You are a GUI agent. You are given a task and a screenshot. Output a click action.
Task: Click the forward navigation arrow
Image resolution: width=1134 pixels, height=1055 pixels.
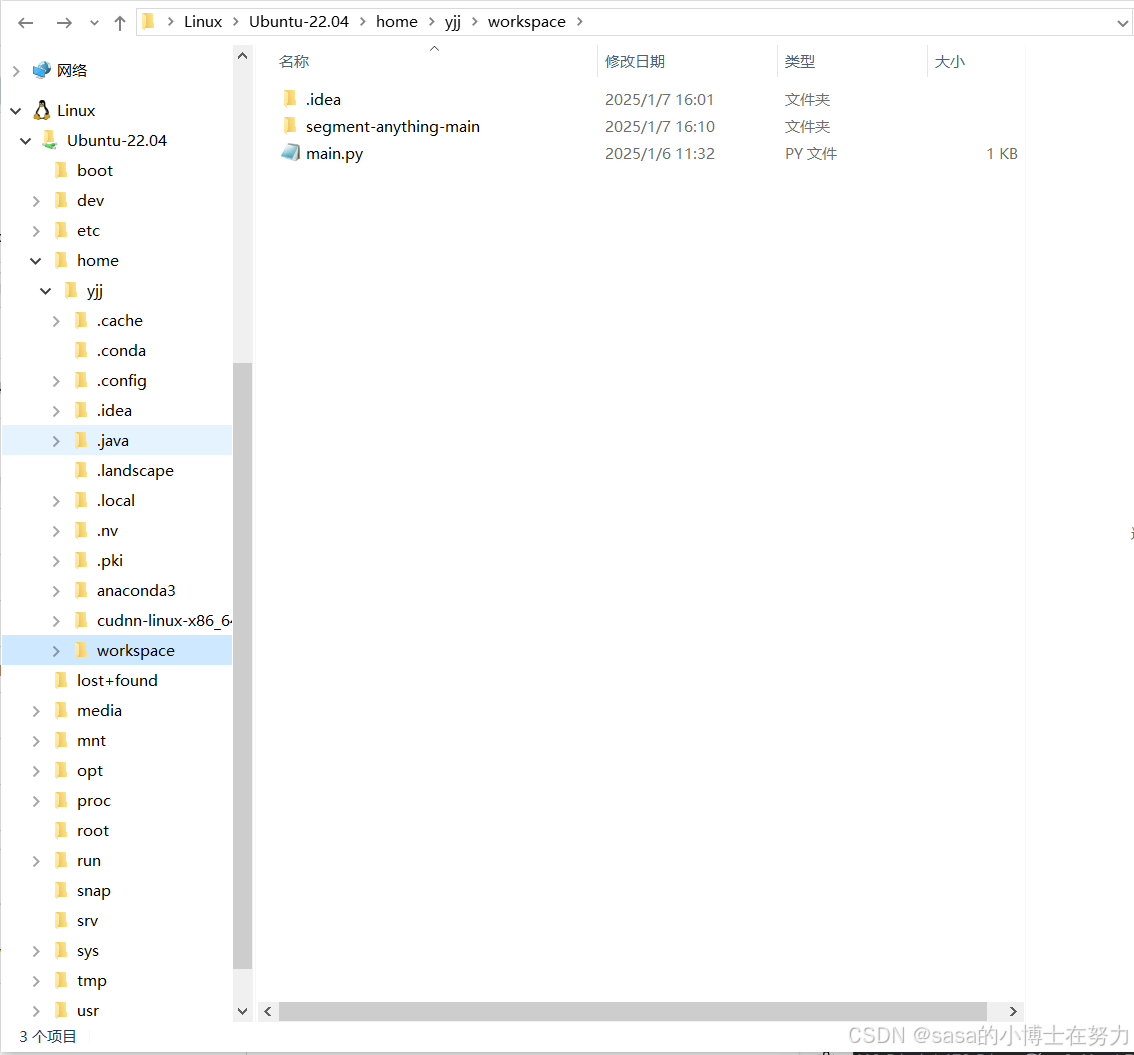pyautogui.click(x=62, y=21)
